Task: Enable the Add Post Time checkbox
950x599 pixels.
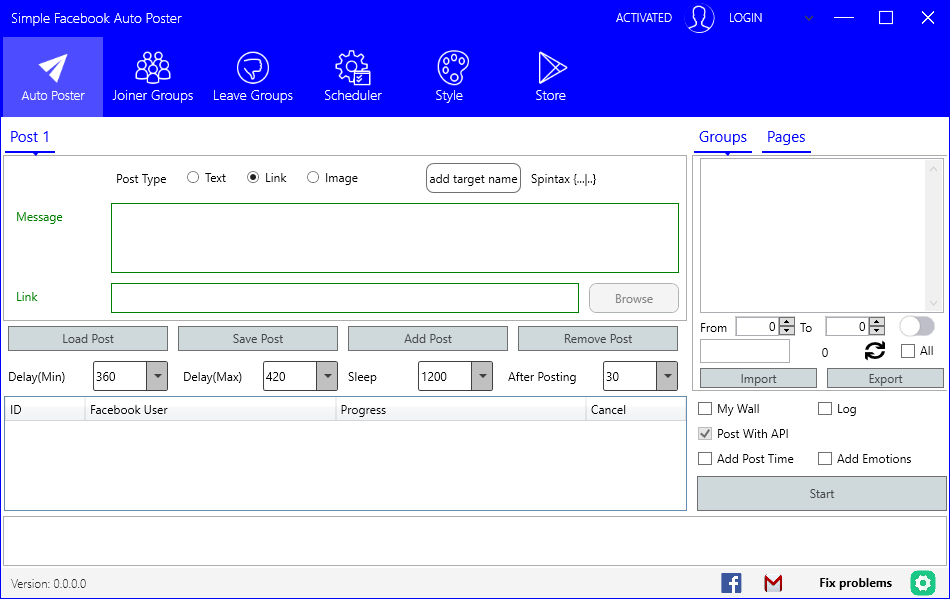Action: click(x=705, y=458)
